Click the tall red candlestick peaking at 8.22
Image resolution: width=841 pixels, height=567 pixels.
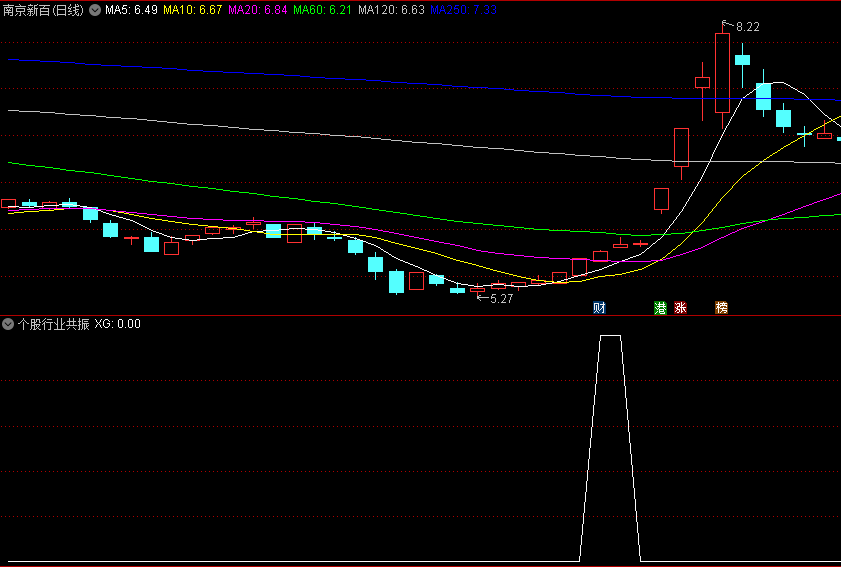pos(722,73)
